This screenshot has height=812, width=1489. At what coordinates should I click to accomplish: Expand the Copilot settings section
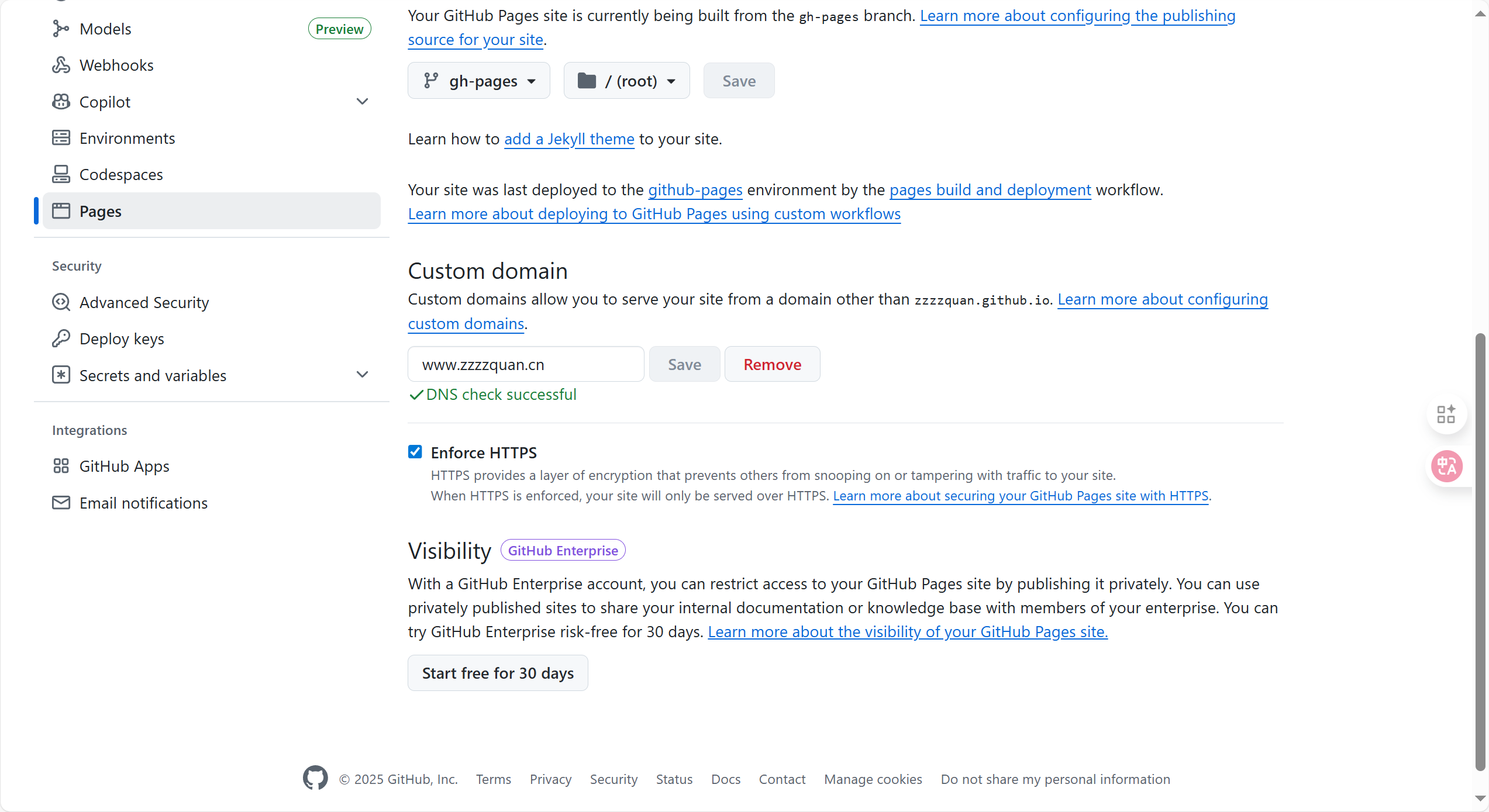tap(362, 102)
